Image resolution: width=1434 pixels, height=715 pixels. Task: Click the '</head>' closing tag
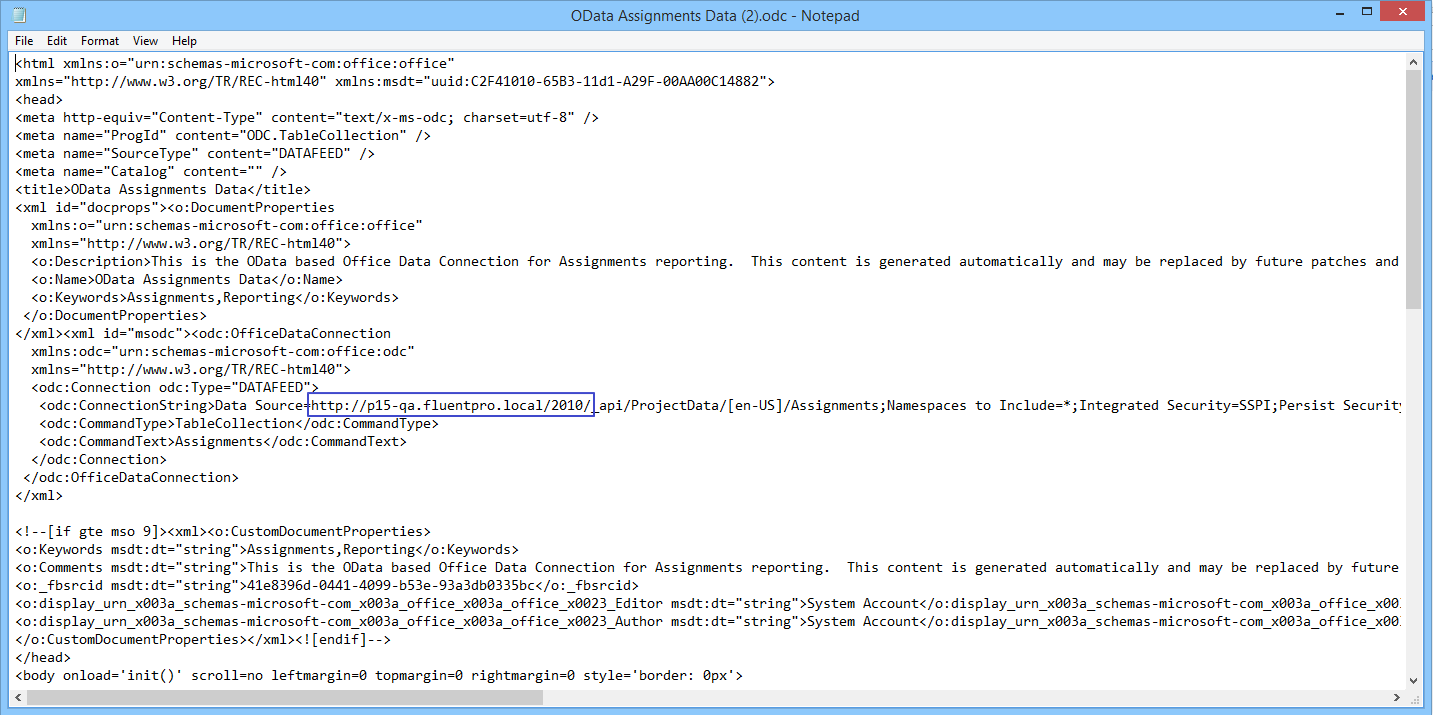tap(43, 657)
